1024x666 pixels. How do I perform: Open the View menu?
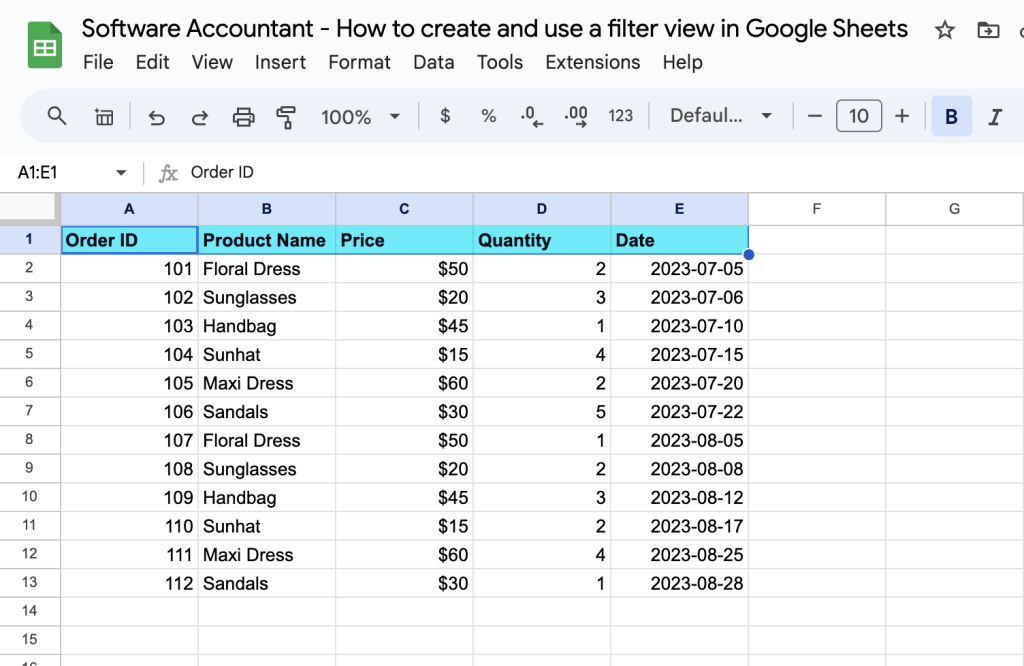(212, 62)
